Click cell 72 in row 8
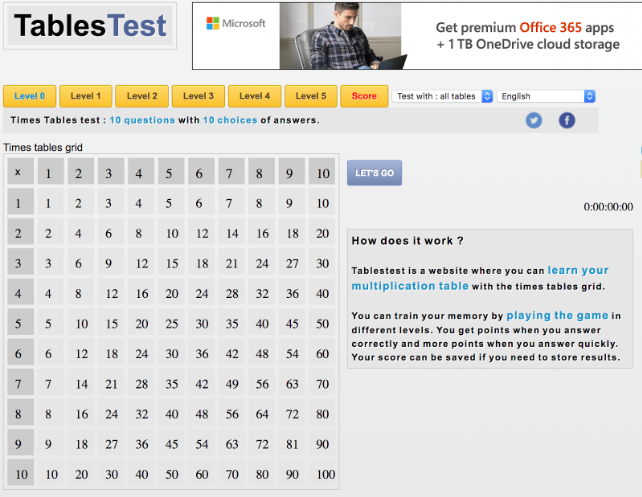Screen dimensions: 642x497 click(292, 413)
